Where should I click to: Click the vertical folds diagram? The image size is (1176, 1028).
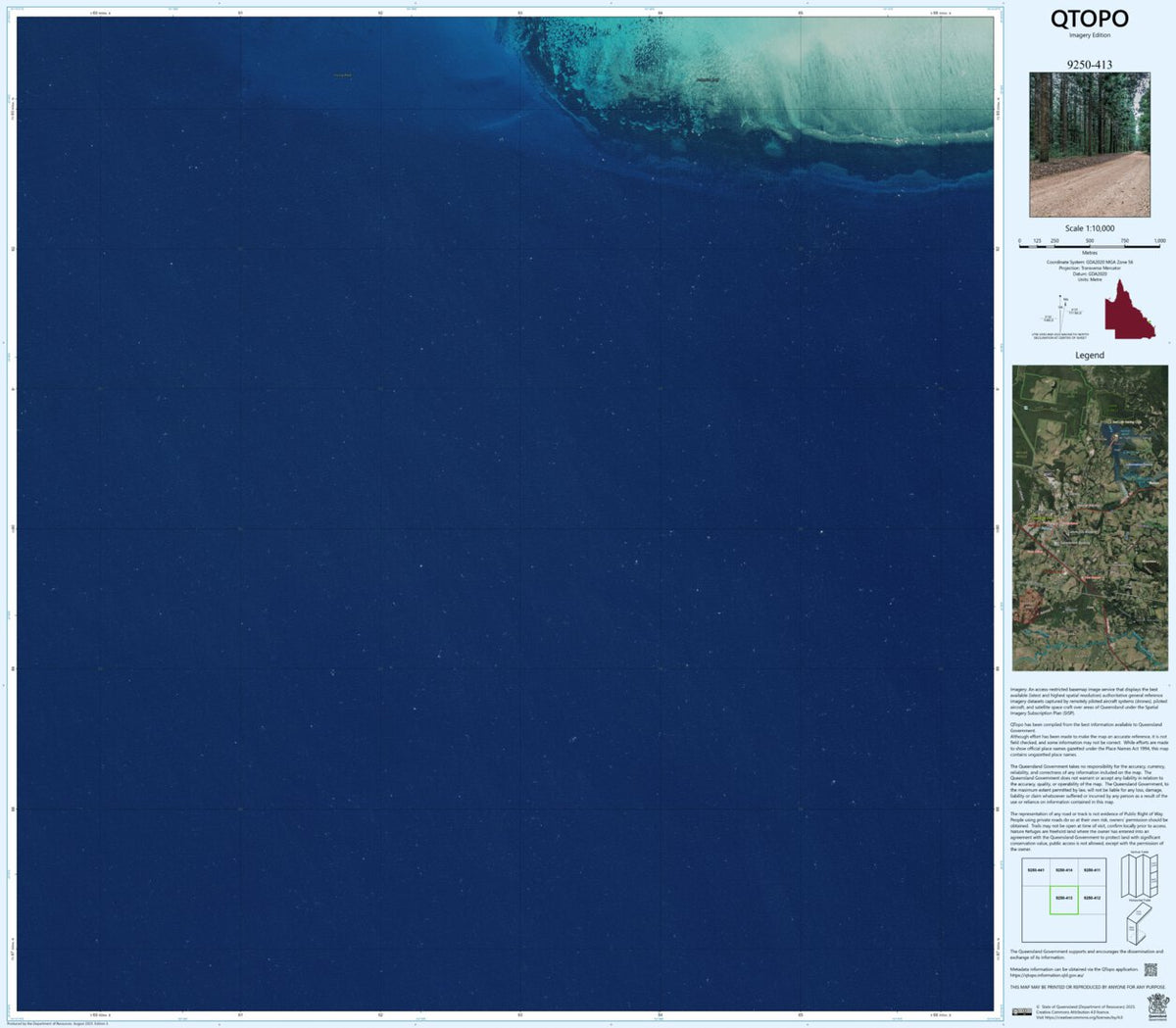click(1140, 877)
